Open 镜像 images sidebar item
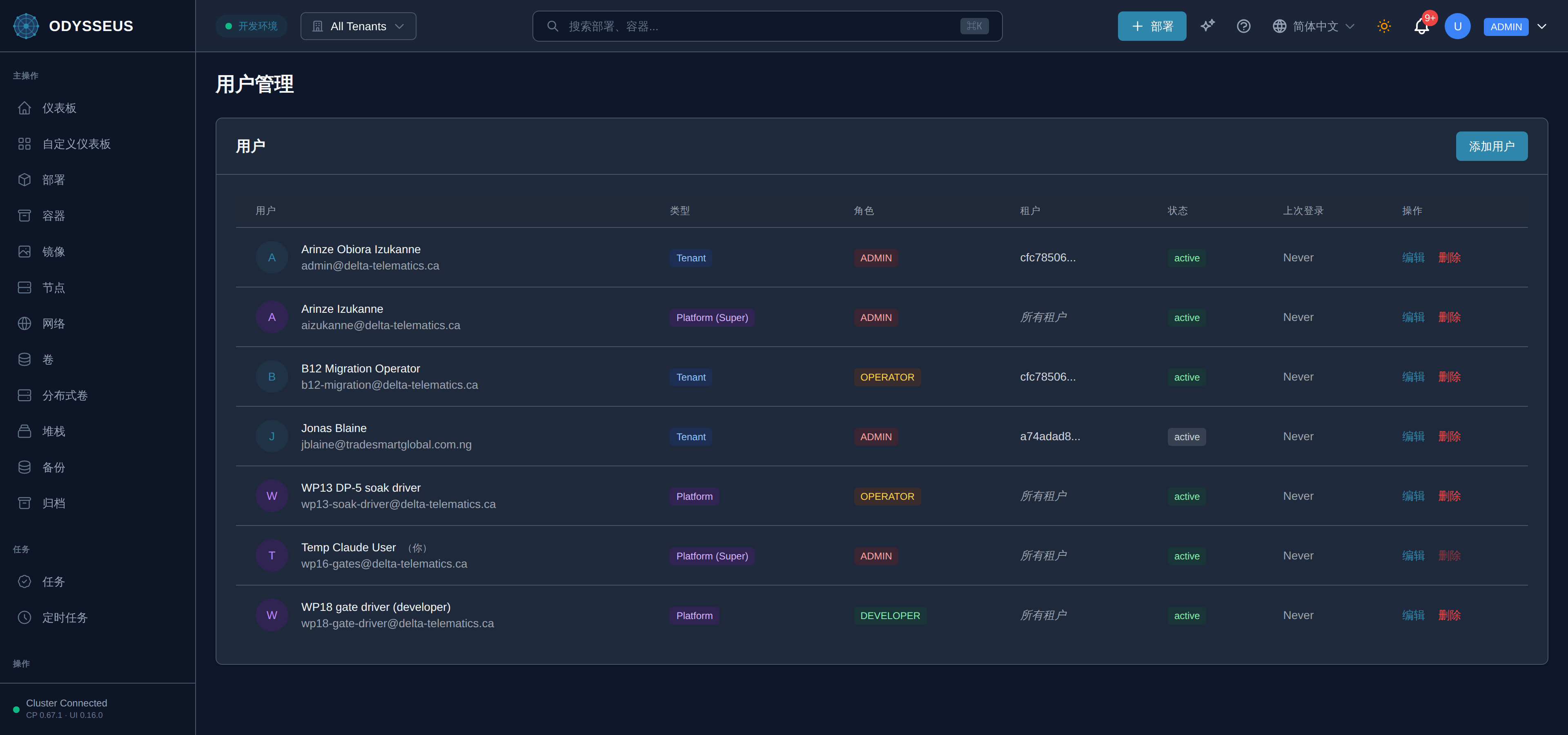The width and height of the screenshot is (1568, 735). tap(98, 251)
